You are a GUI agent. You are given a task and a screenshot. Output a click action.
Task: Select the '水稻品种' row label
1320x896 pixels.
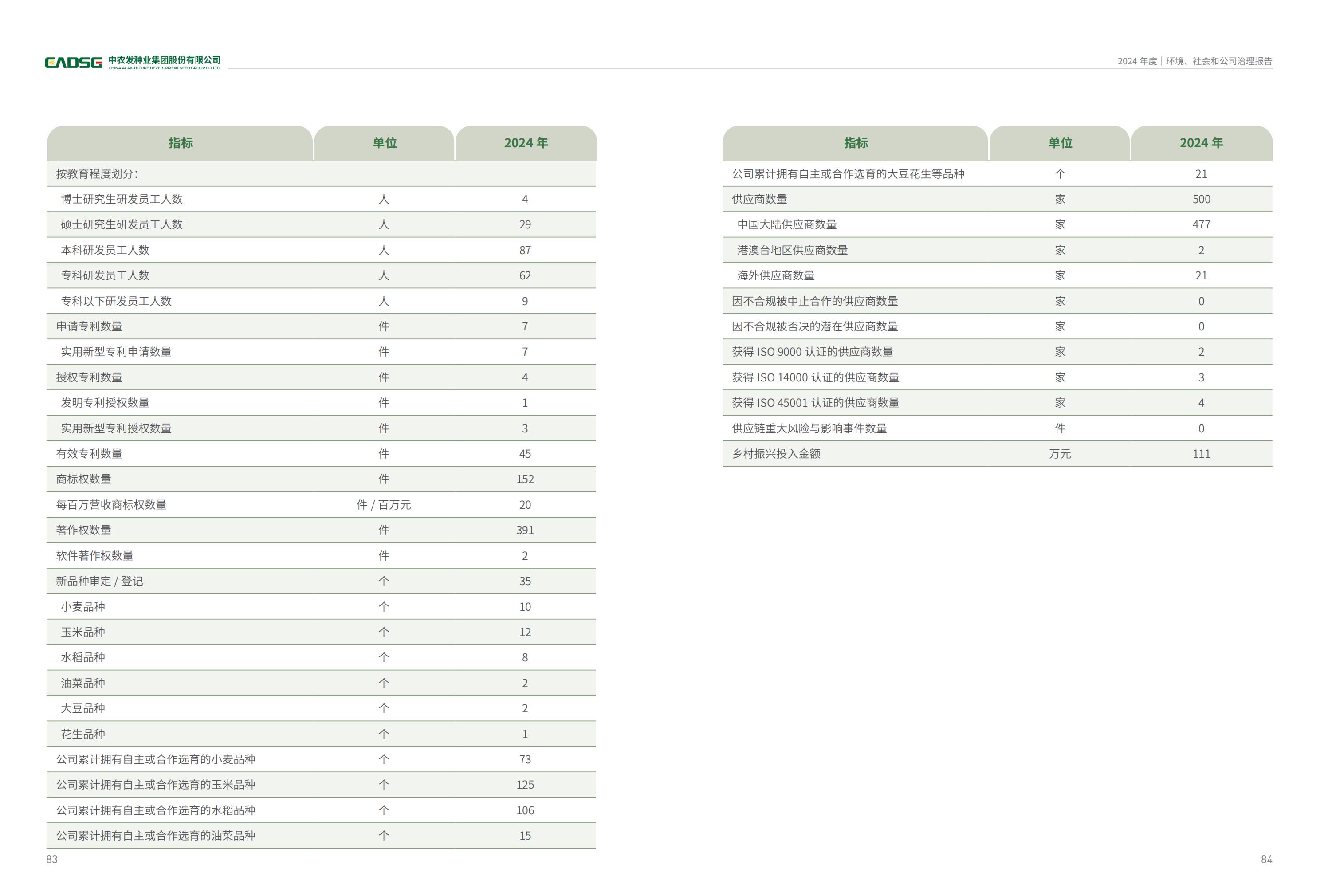(83, 657)
